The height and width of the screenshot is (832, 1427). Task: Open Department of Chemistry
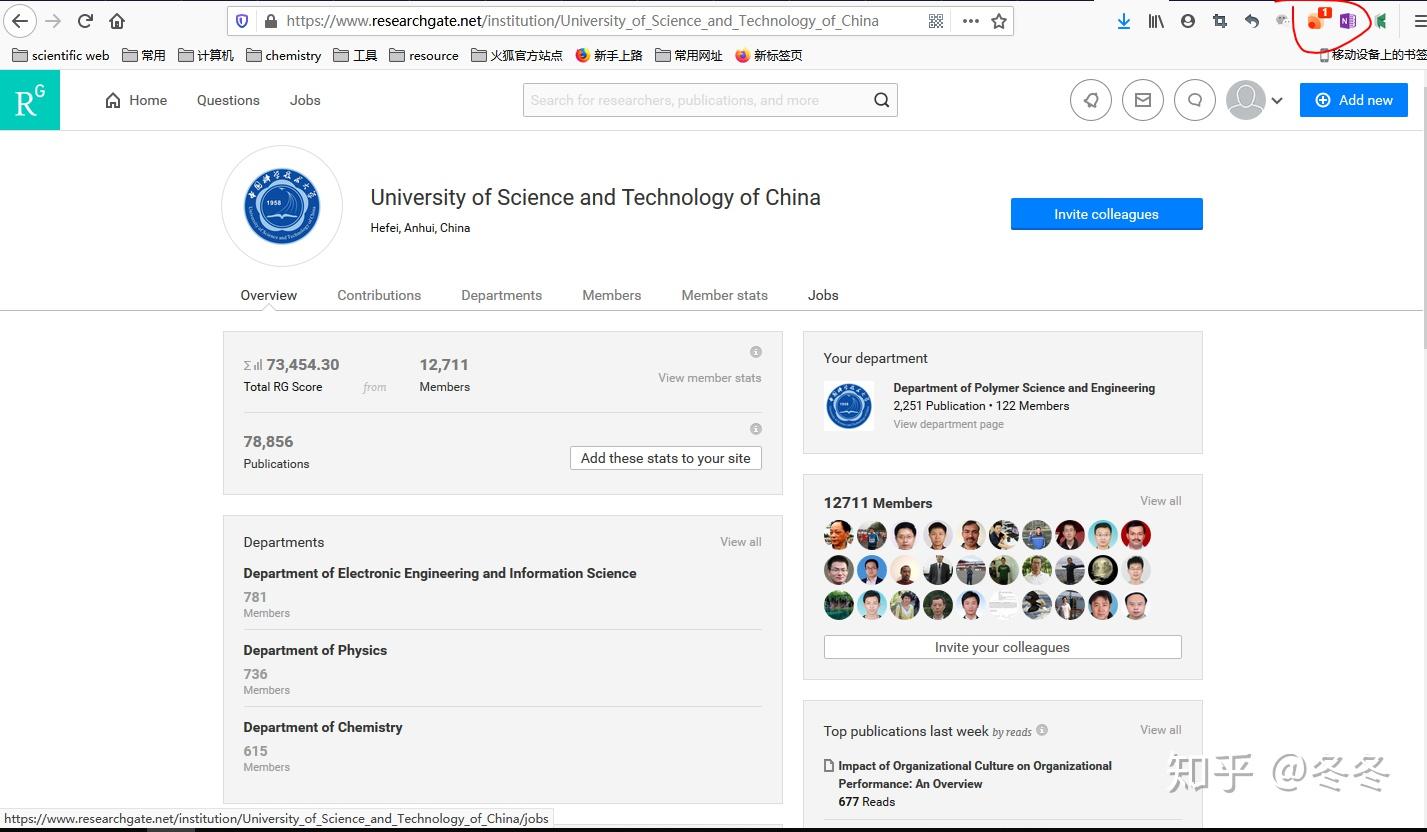pyautogui.click(x=323, y=727)
